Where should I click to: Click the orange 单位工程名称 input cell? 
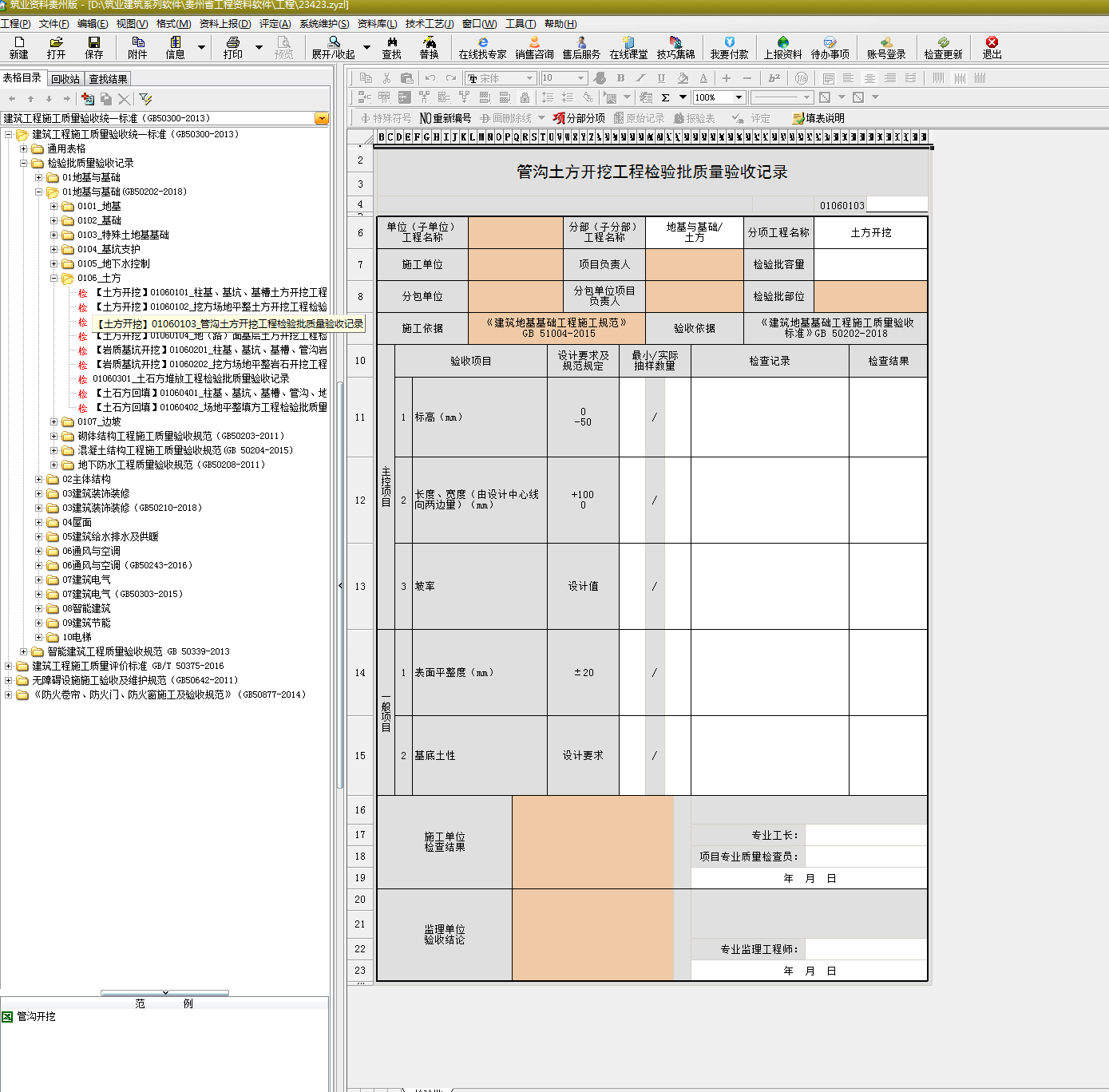click(x=516, y=232)
